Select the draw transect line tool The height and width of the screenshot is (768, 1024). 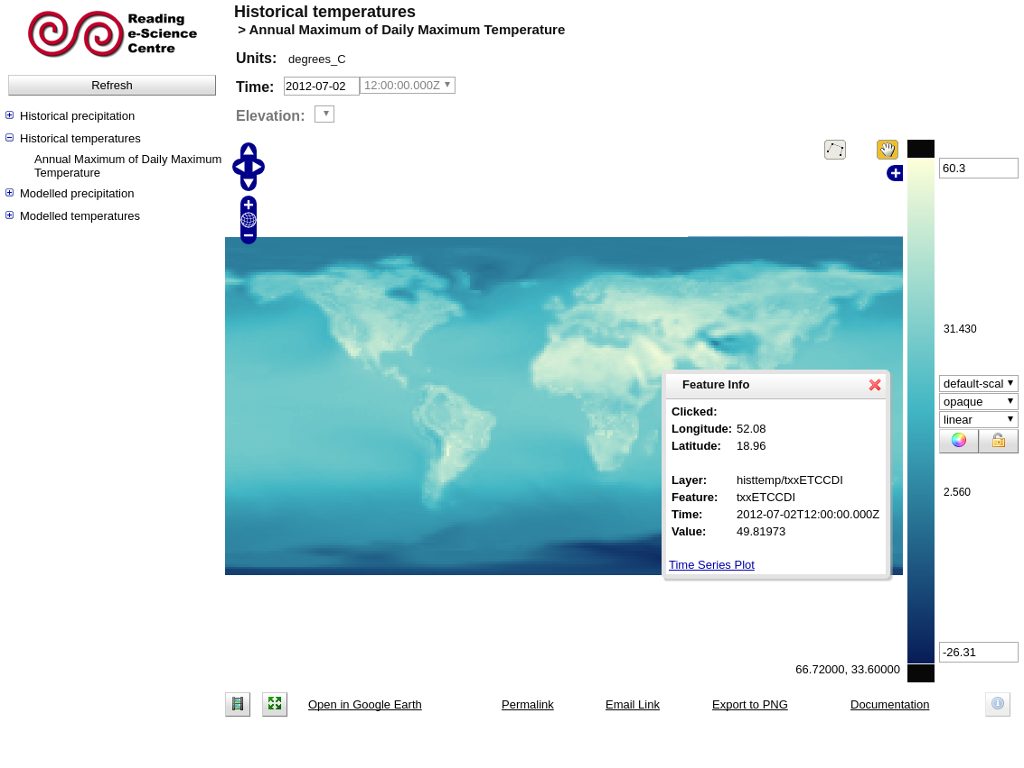tap(835, 150)
